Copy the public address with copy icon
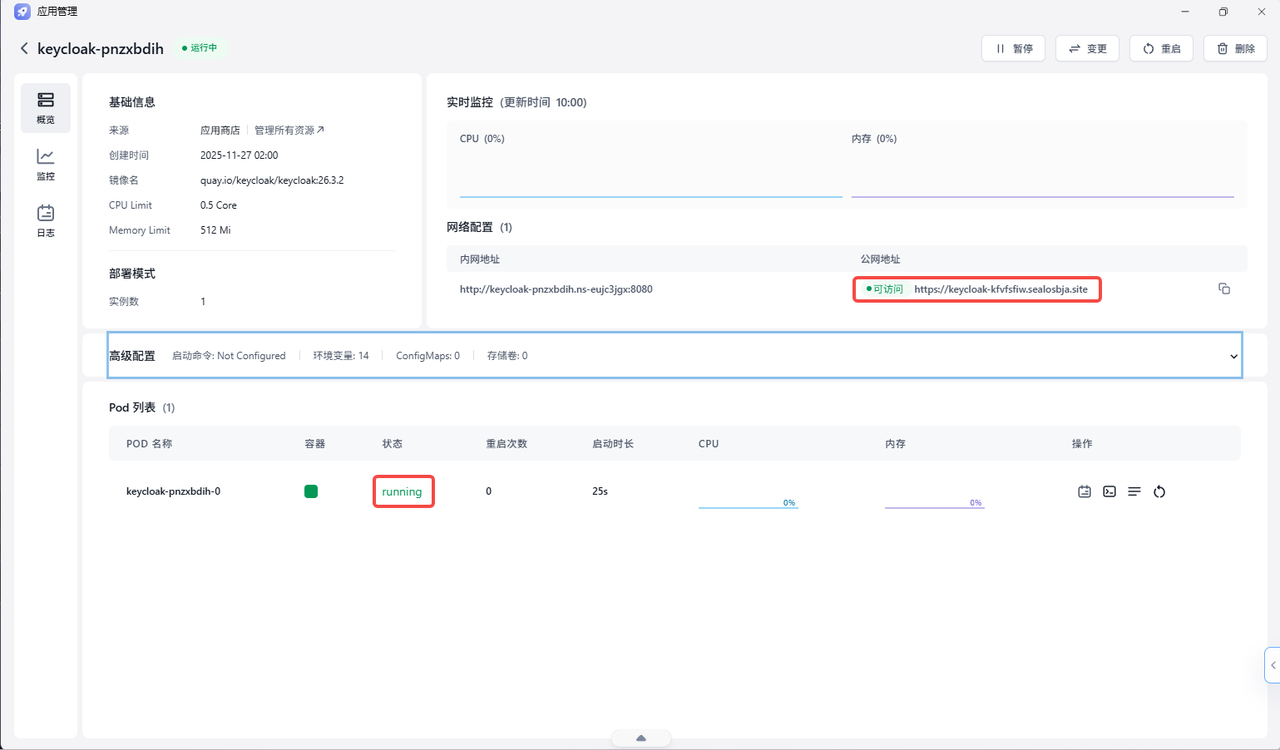Screen dimensions: 1280x750 [x=1224, y=289]
